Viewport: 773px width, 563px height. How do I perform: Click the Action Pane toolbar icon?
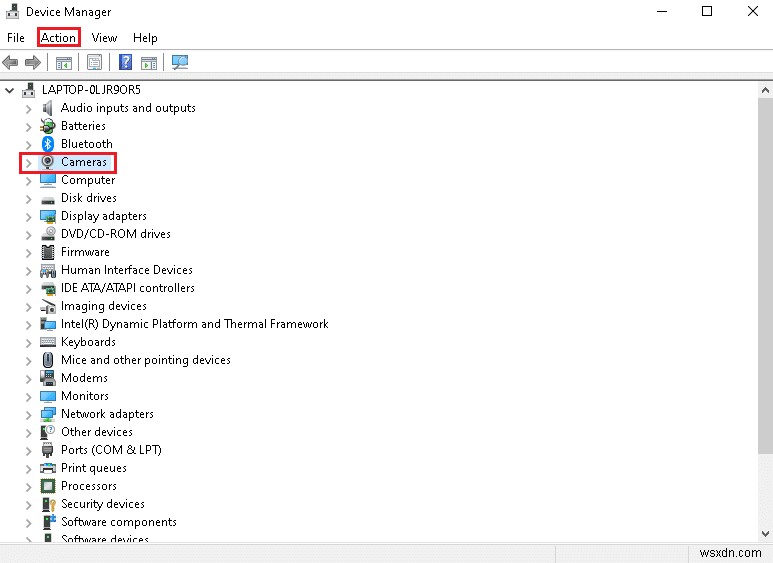149,63
